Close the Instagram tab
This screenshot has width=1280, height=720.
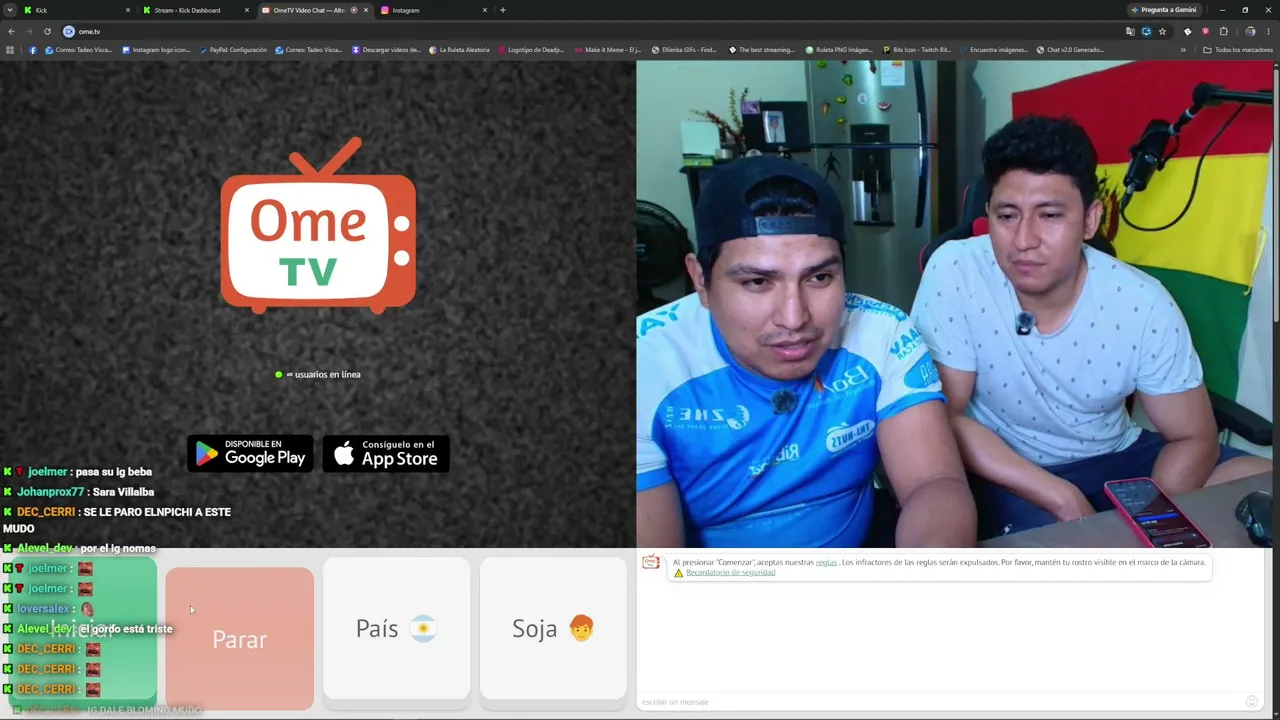click(483, 10)
